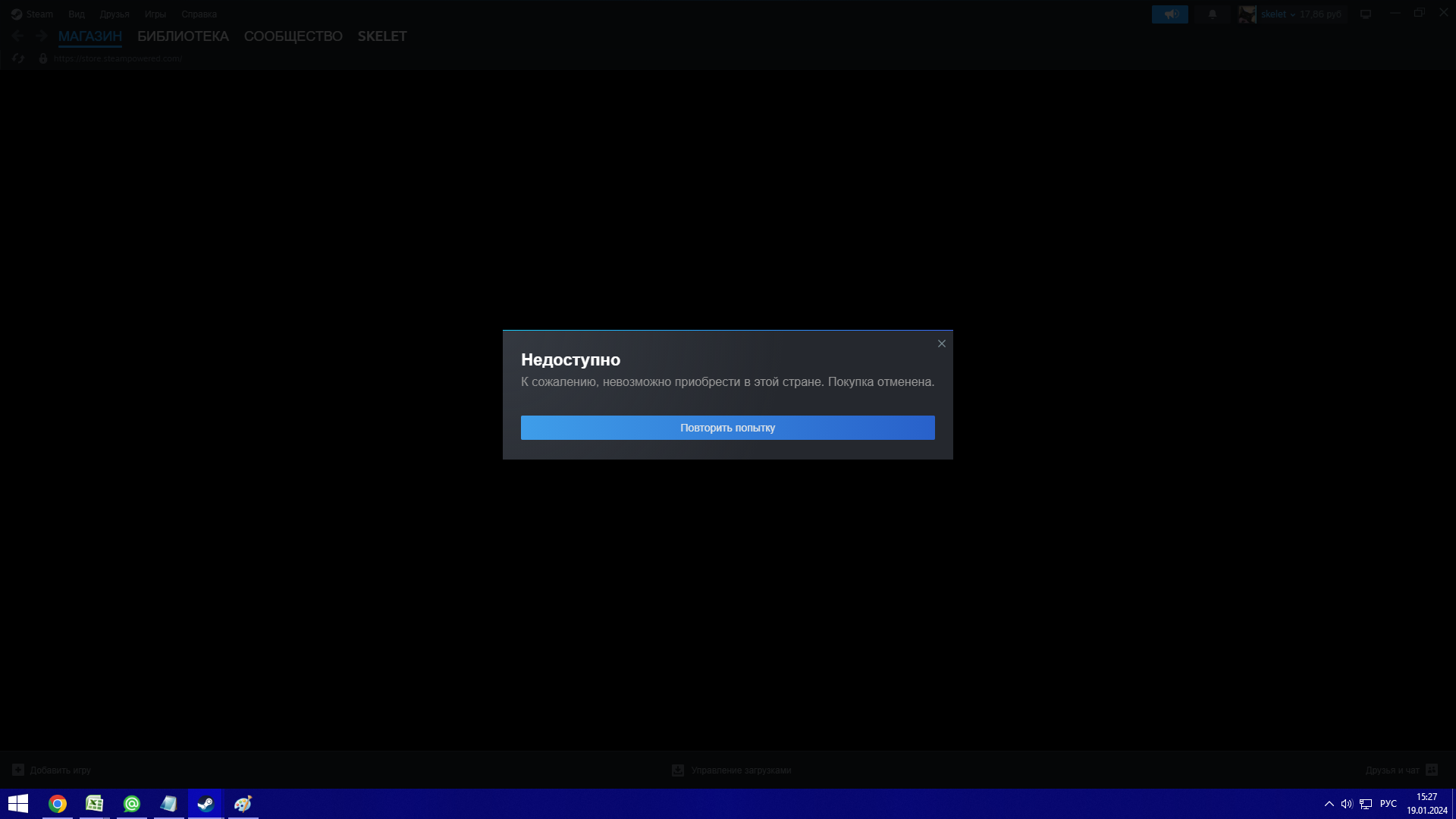This screenshot has width=1456, height=819.
Task: Switch to Big Picture mode icon
Action: 1365,14
